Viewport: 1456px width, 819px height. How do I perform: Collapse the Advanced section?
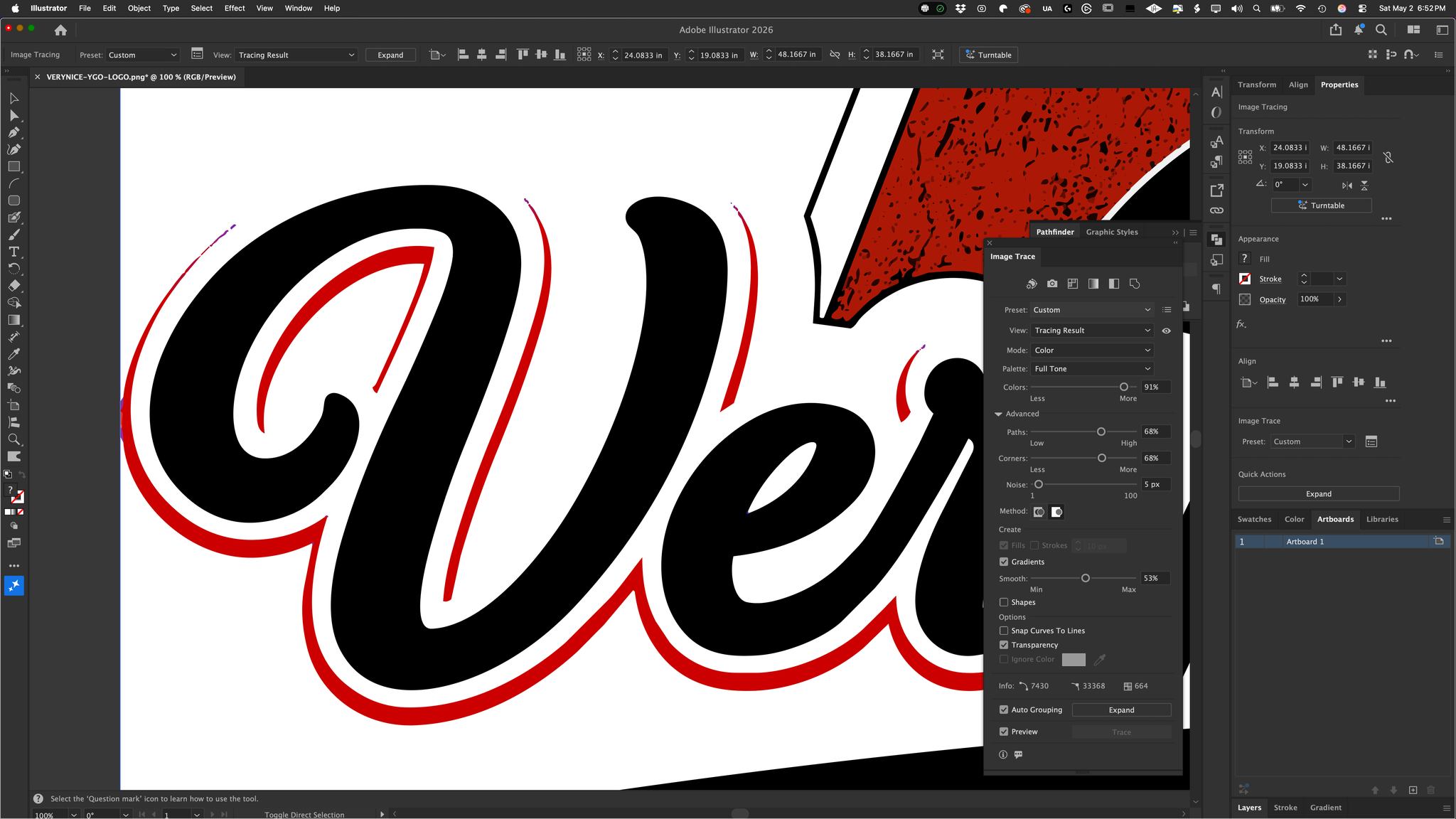tap(998, 414)
